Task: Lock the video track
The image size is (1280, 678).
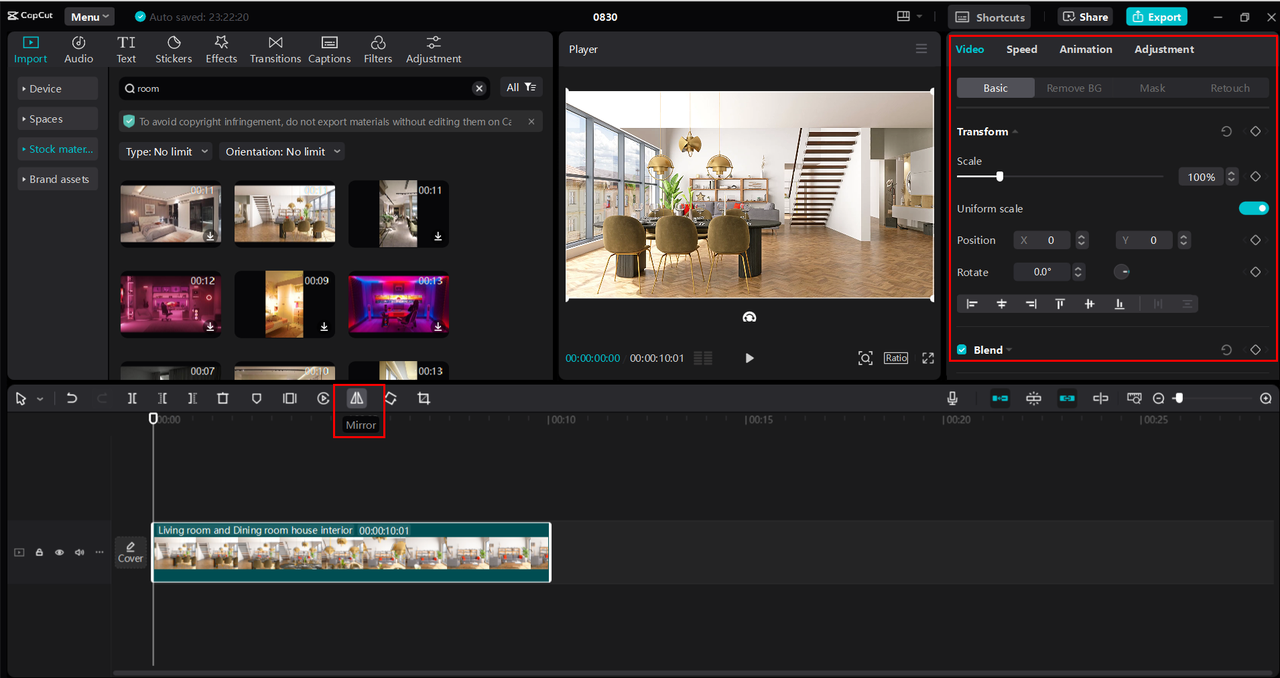Action: 39,552
